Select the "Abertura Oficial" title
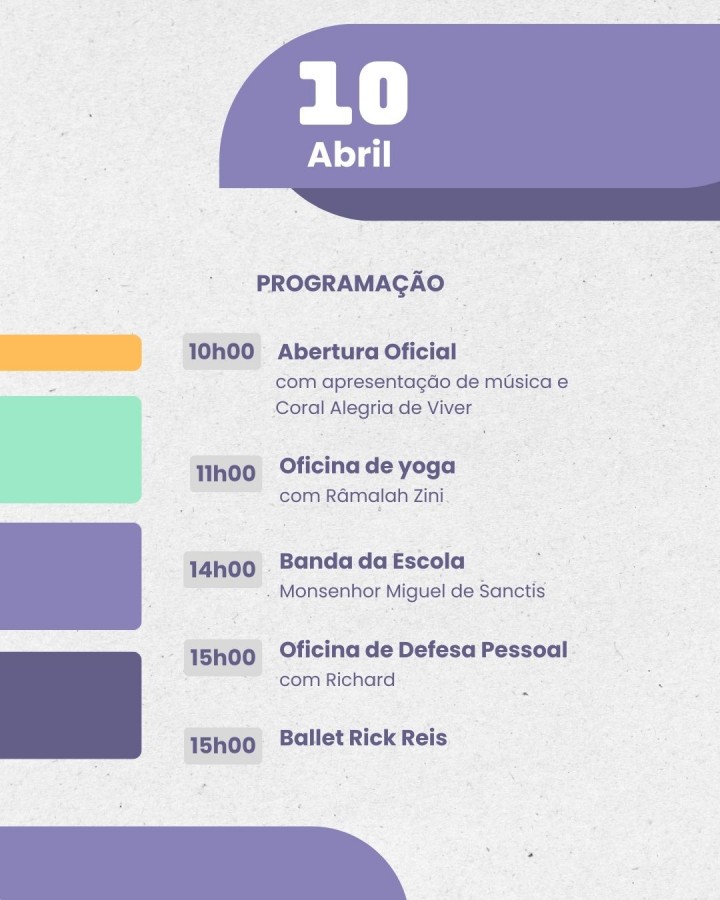Image resolution: width=720 pixels, height=900 pixels. [x=366, y=352]
